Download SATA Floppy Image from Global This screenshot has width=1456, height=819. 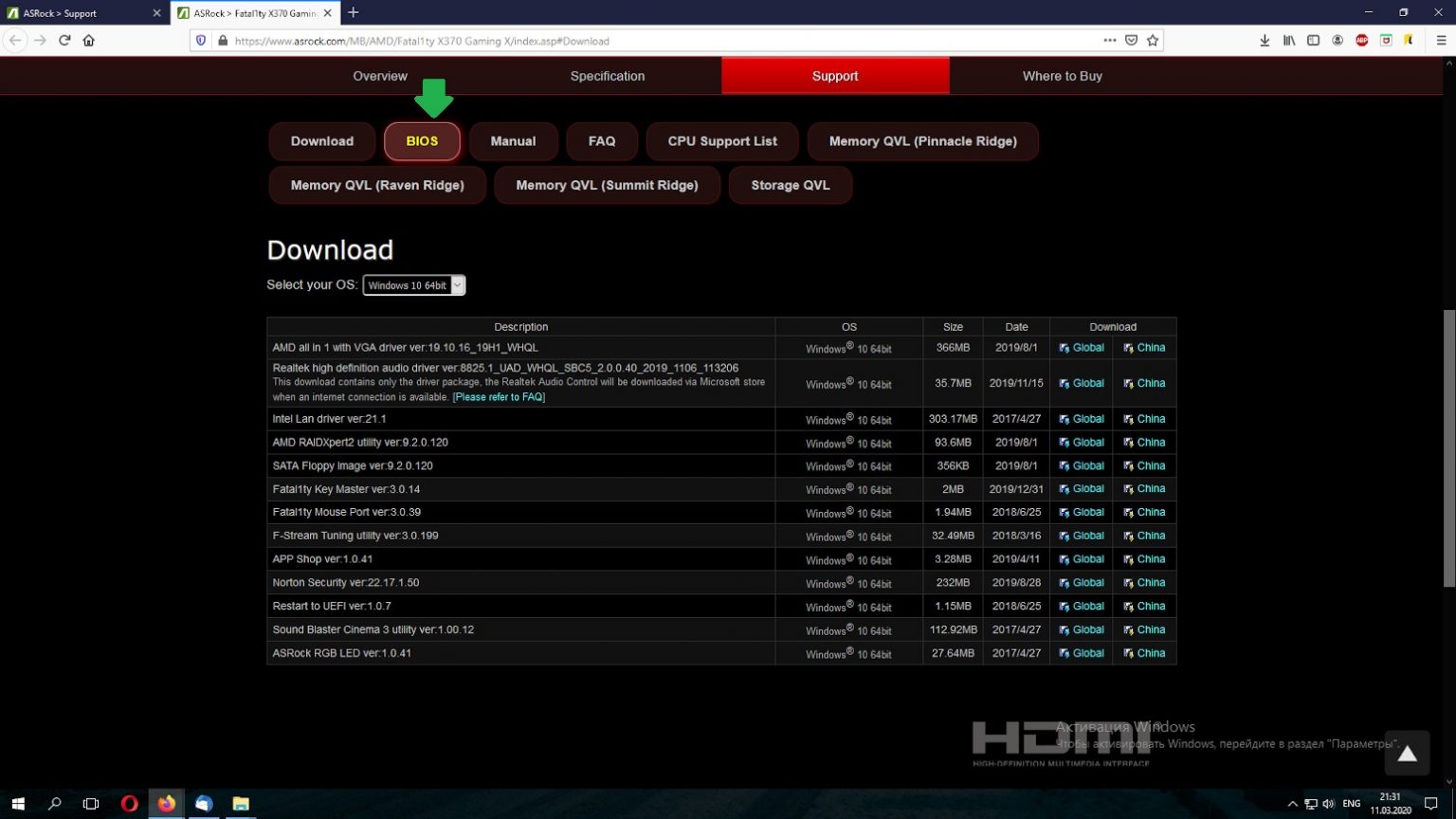(1082, 466)
